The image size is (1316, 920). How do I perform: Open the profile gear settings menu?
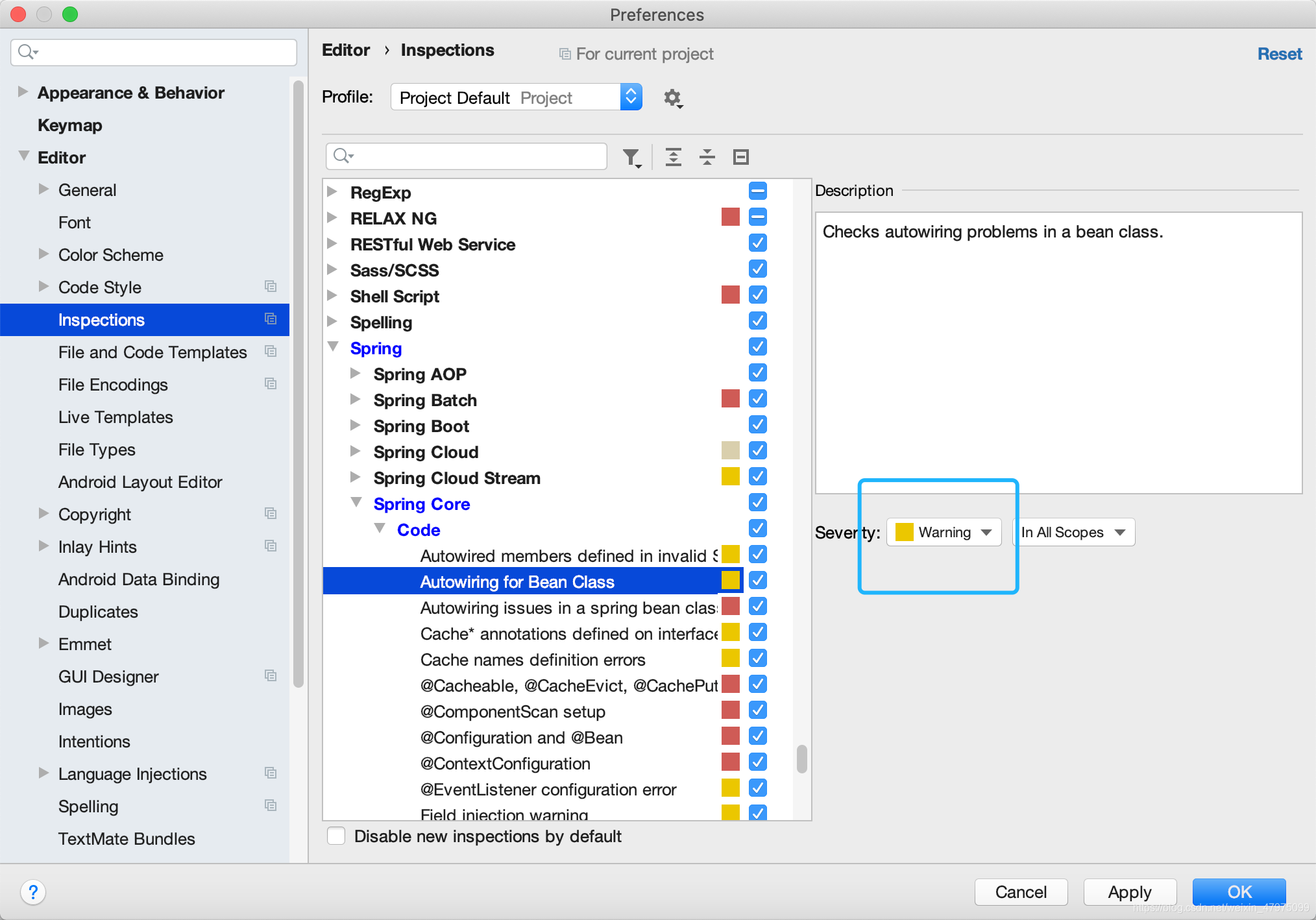tap(673, 98)
